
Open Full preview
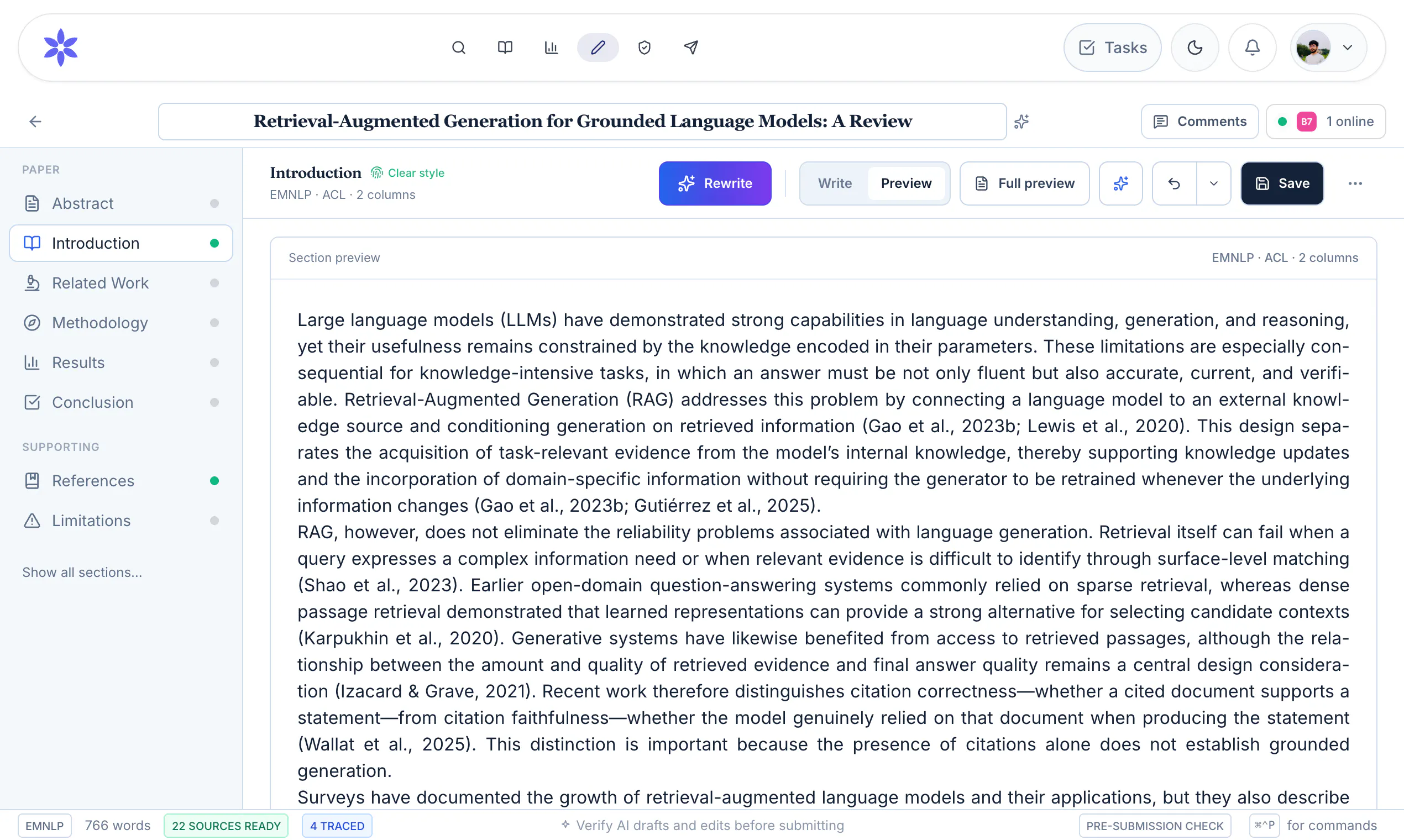[x=1024, y=183]
